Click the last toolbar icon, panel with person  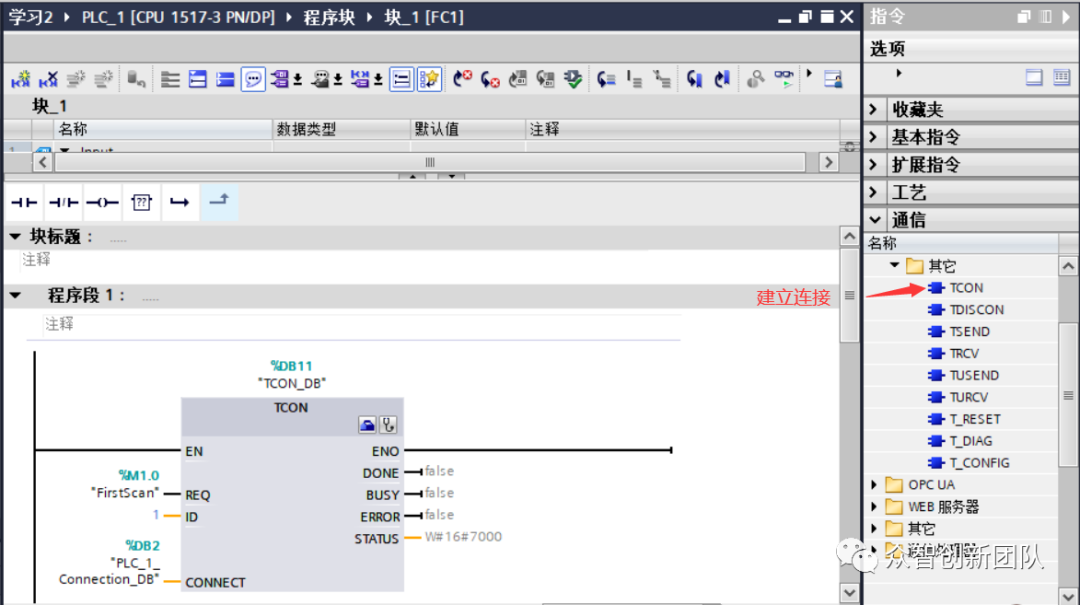click(833, 79)
